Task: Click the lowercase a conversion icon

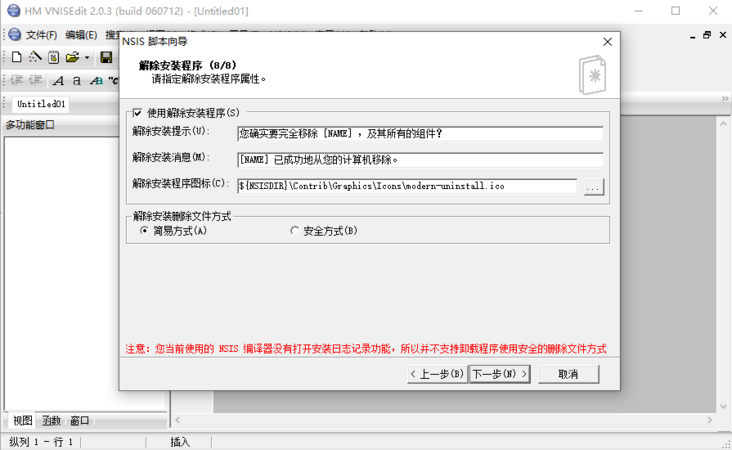Action: [77, 81]
